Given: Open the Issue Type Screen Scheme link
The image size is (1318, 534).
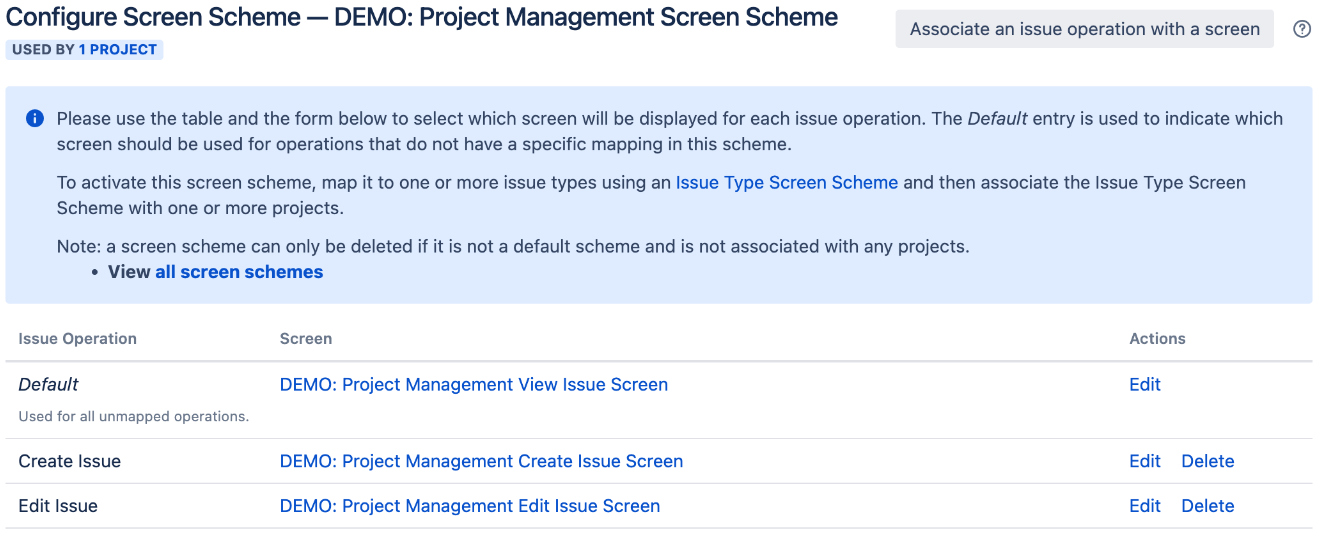Looking at the screenshot, I should (x=787, y=183).
